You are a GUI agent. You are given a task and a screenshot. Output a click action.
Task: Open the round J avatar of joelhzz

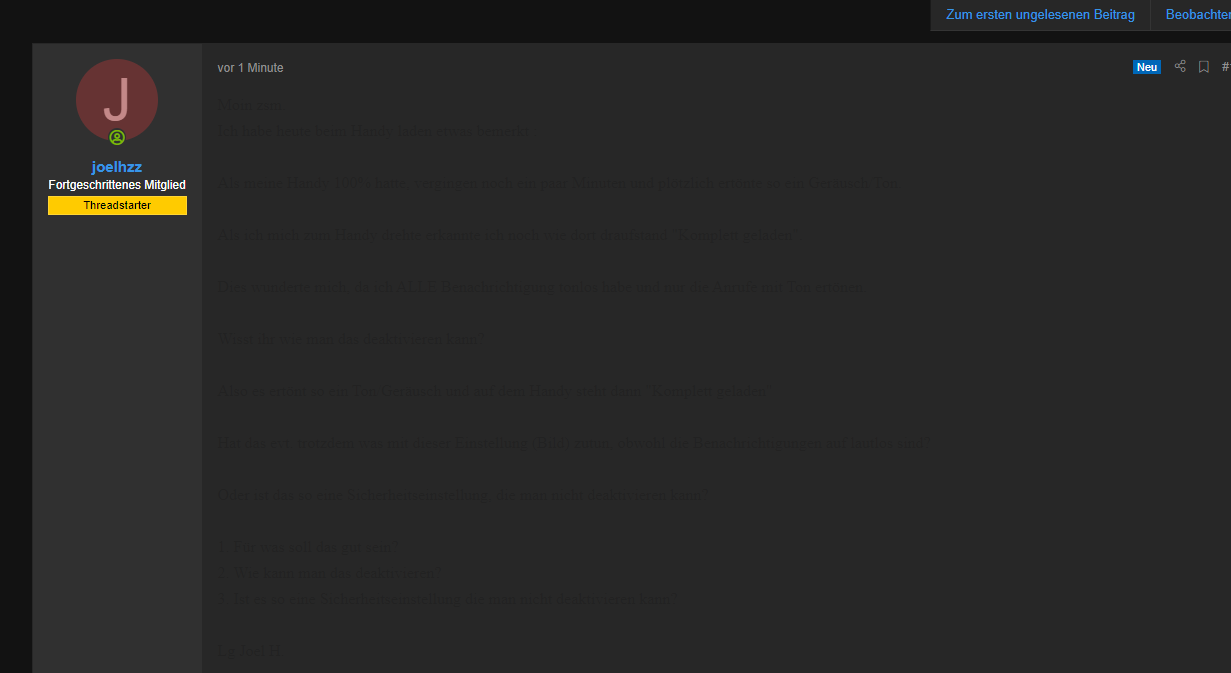coord(117,100)
